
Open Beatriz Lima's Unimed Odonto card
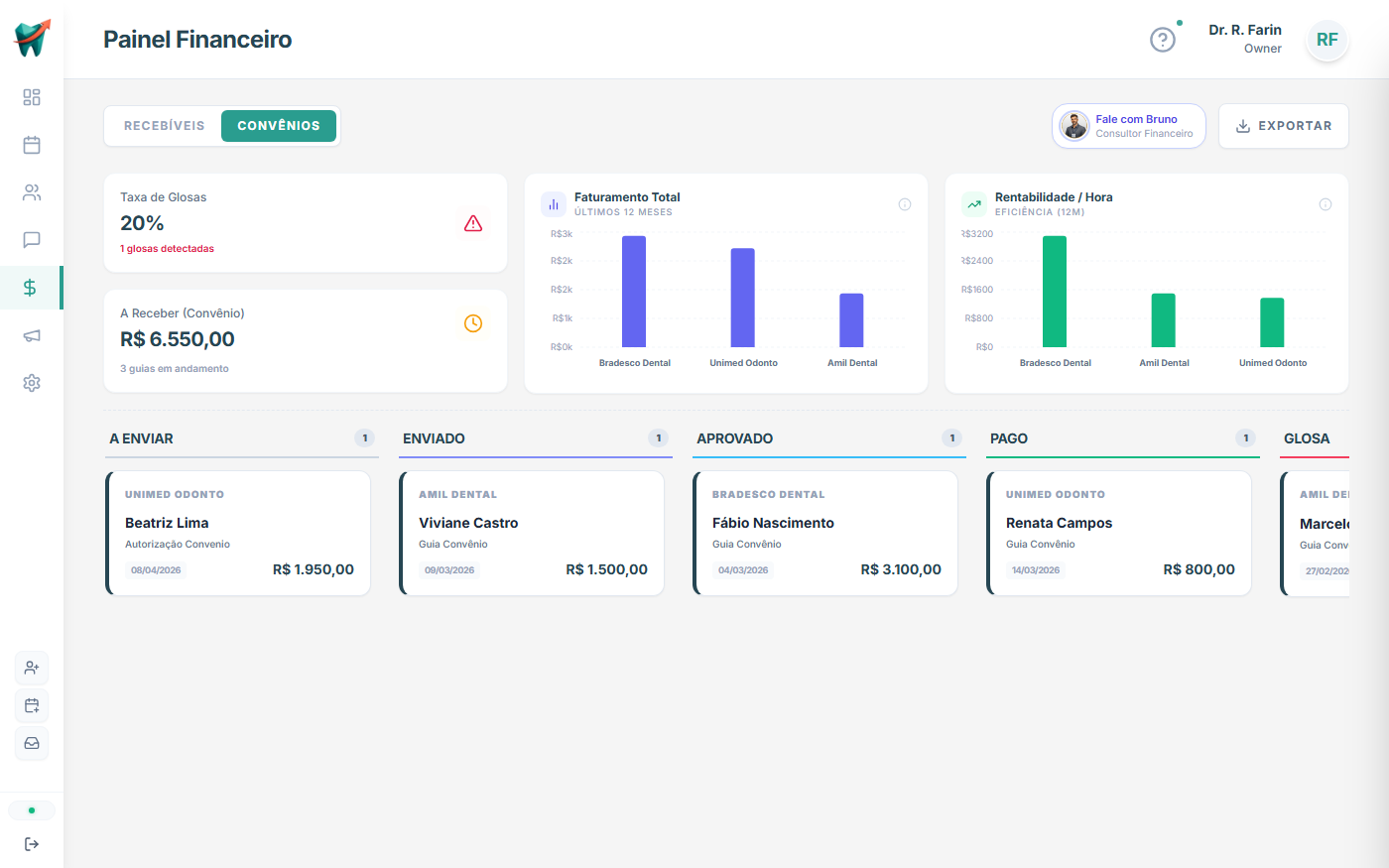[x=238, y=533]
